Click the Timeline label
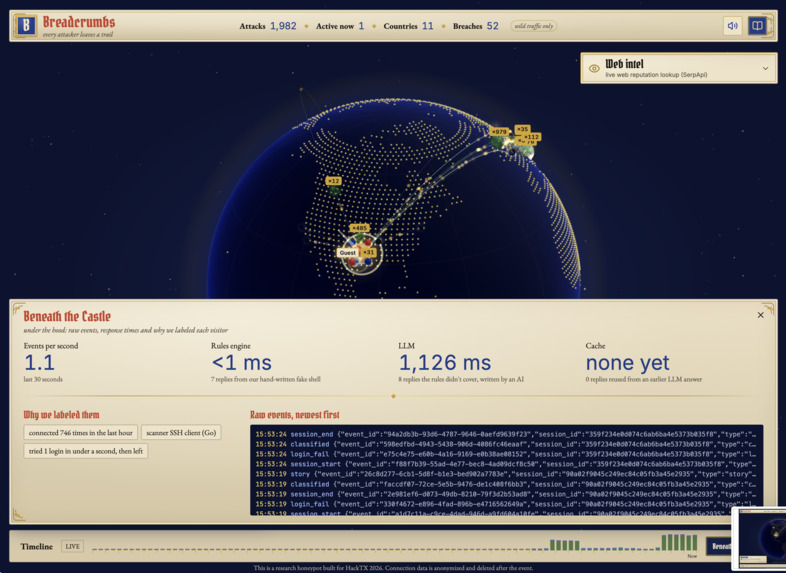This screenshot has height=573, width=786. pos(37,546)
